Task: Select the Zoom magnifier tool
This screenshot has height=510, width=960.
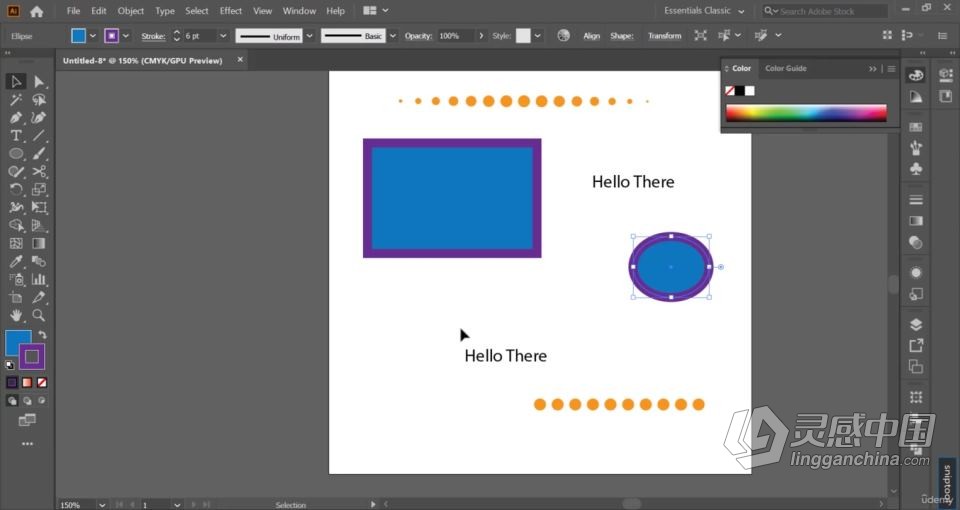Action: point(39,315)
